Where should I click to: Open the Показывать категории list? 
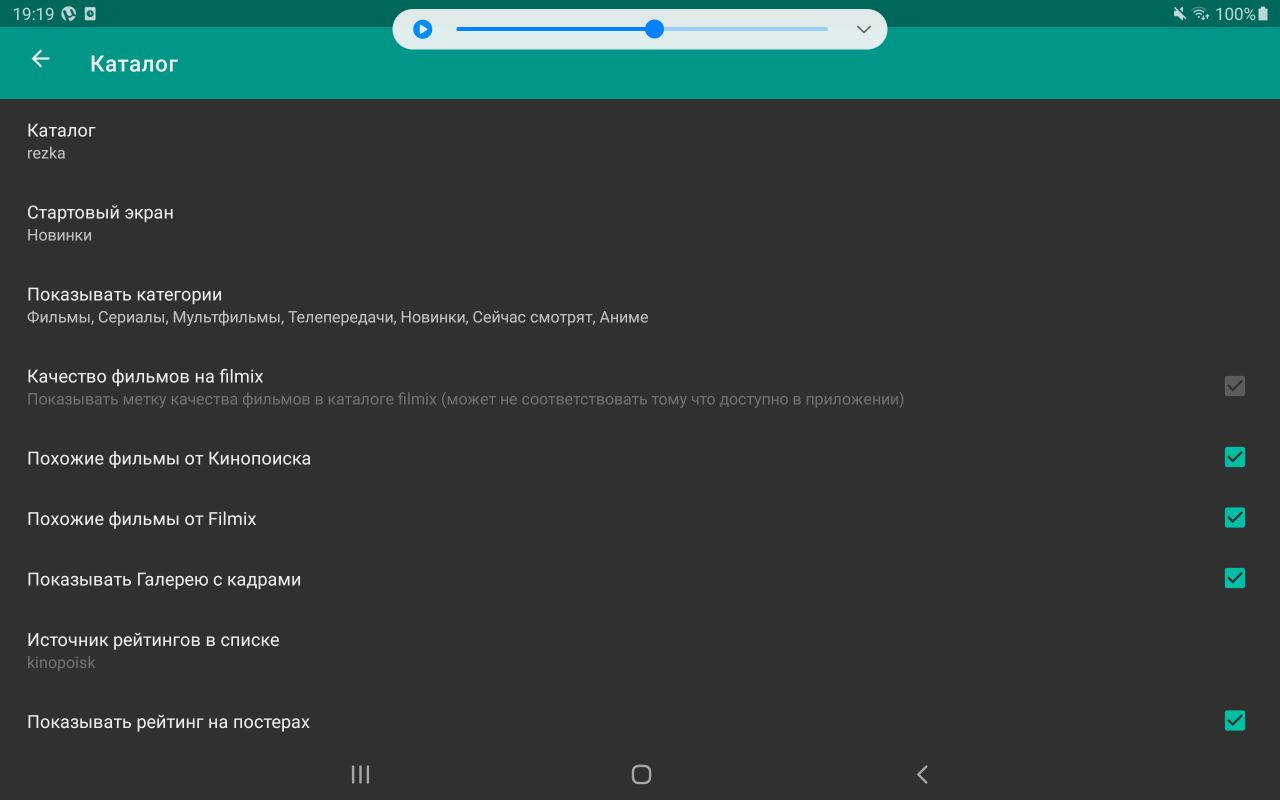tap(640, 305)
